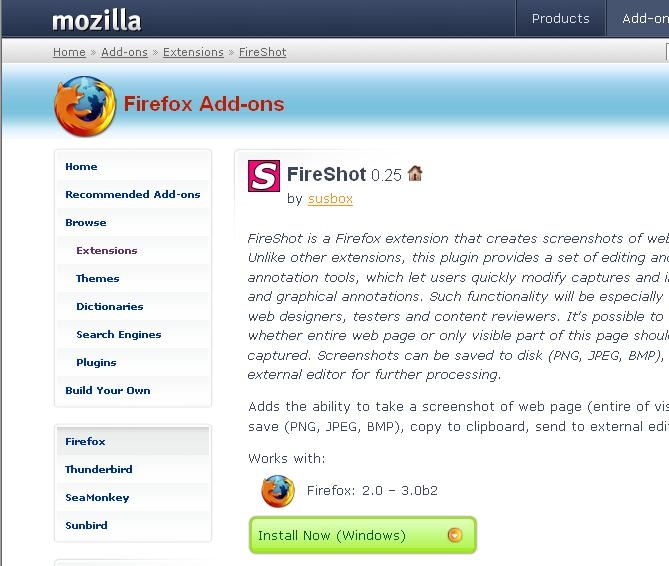Select Plugins in the sidebar
This screenshot has height=566, width=669.
(96, 363)
